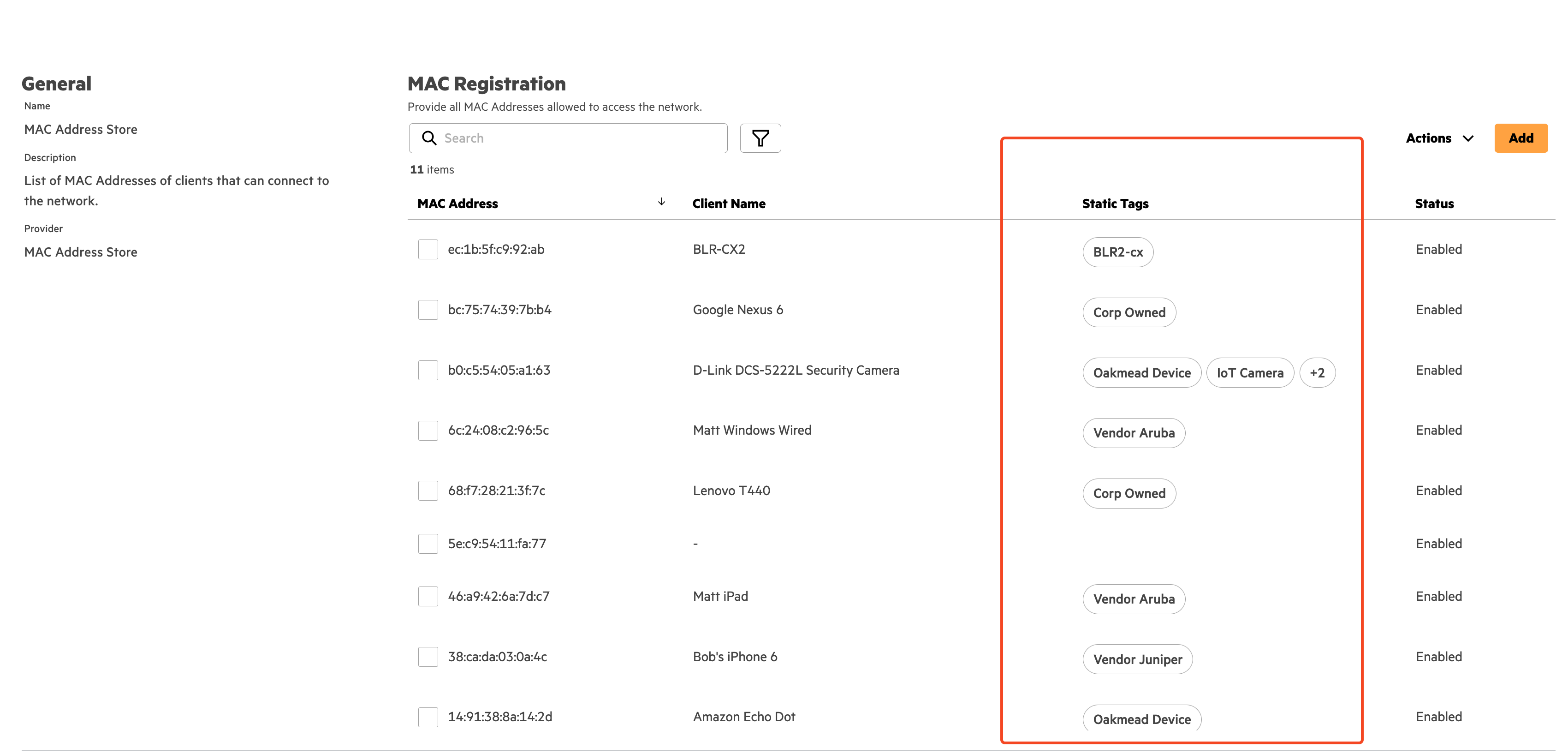Click Vendor Aruba tag on Matt iPad row
The image size is (1568, 754).
[x=1134, y=599]
